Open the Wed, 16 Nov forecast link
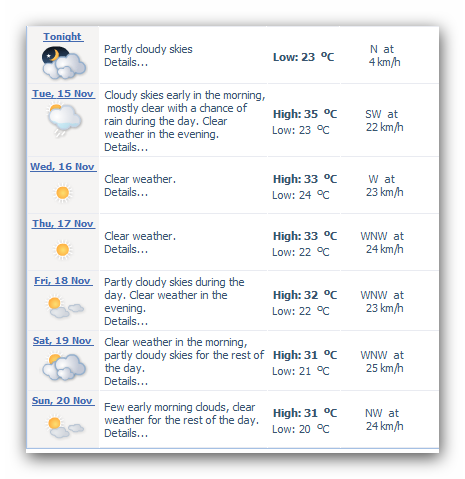 62,166
